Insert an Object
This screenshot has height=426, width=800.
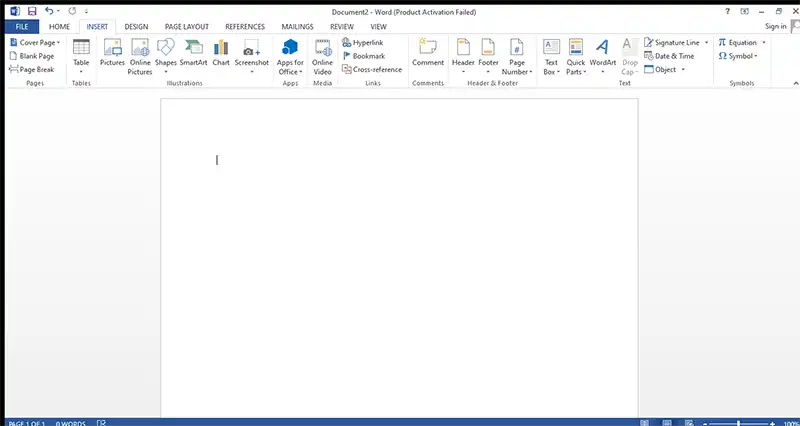pos(660,69)
